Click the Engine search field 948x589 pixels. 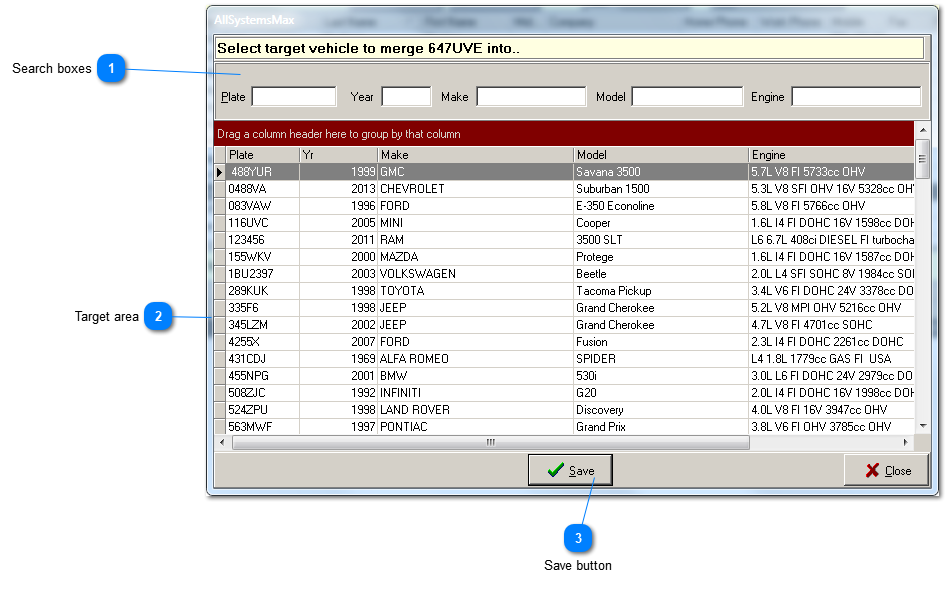click(855, 97)
